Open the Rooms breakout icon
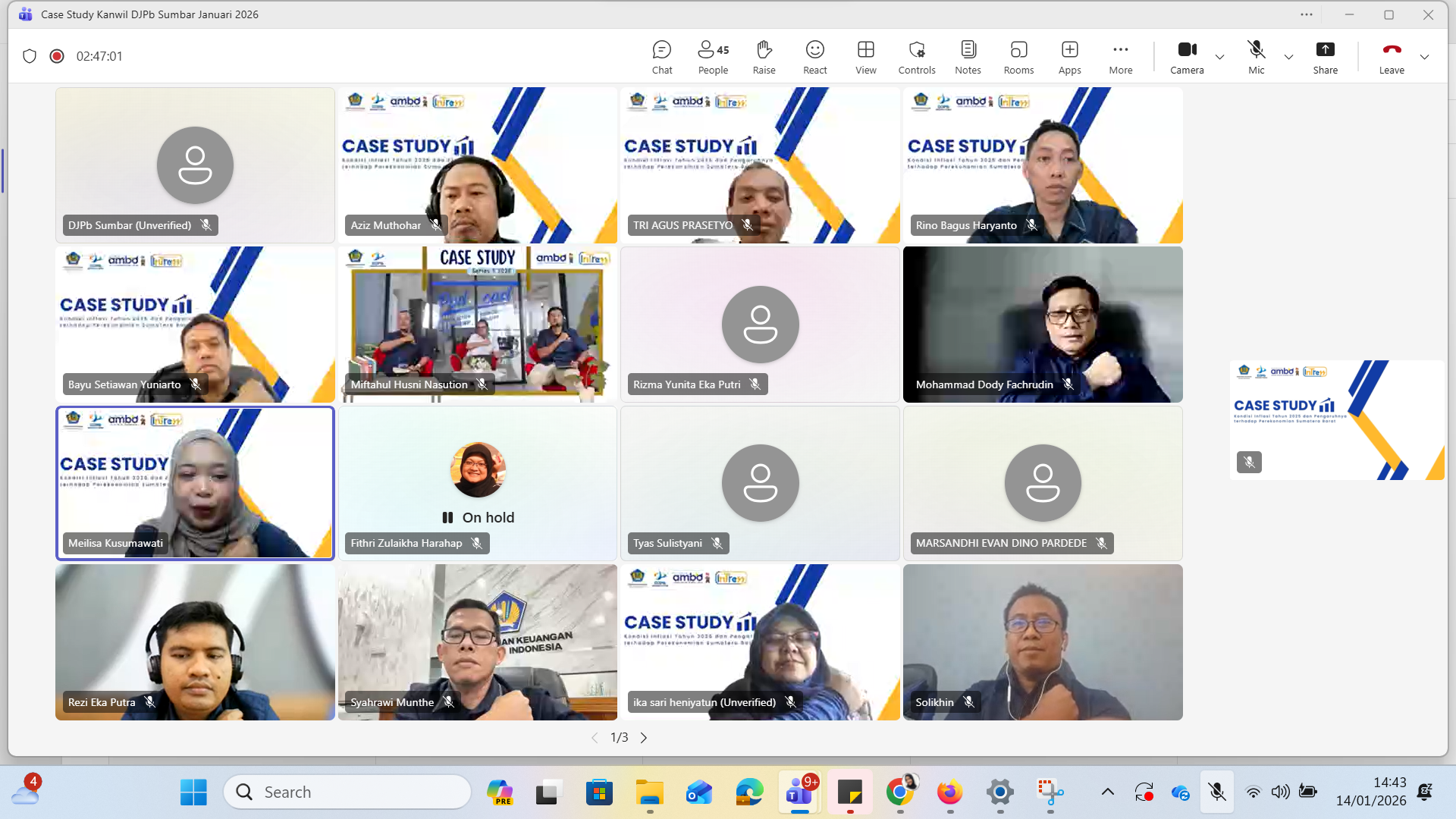This screenshot has width=1456, height=819. (x=1018, y=57)
